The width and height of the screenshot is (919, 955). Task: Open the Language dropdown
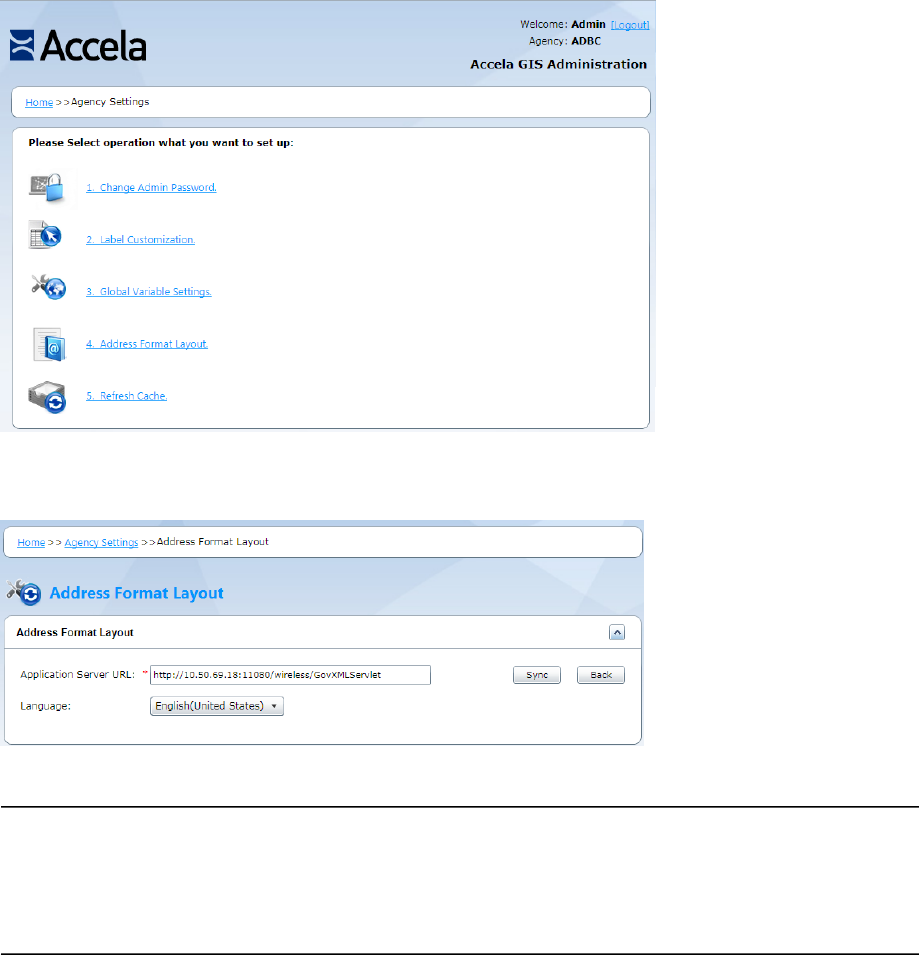tap(217, 706)
